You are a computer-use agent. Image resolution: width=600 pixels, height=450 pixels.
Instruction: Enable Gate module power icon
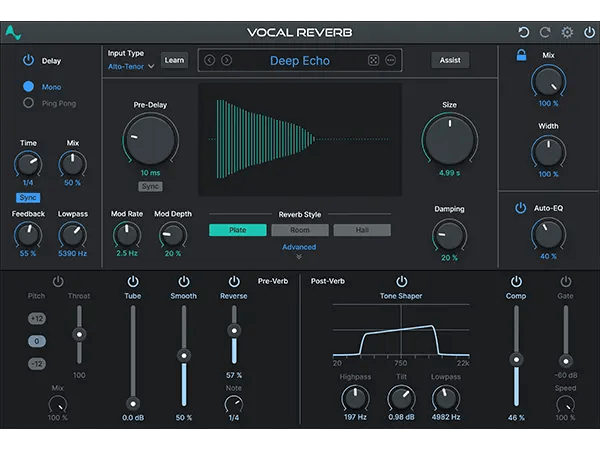566,281
